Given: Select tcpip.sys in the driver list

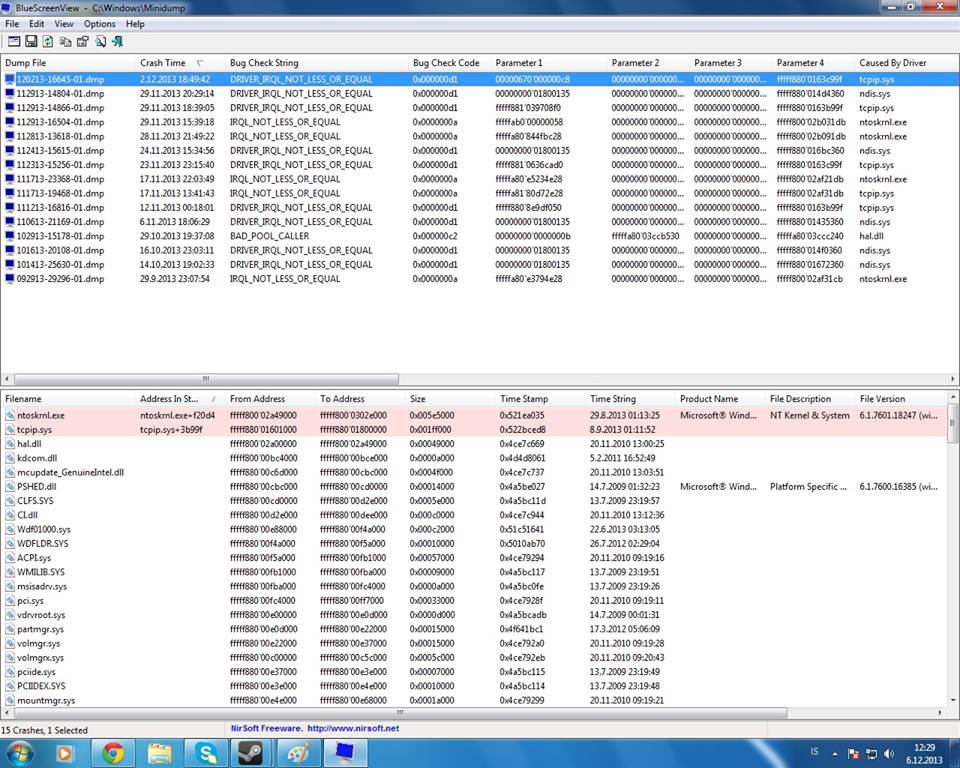Looking at the screenshot, I should [x=35, y=429].
